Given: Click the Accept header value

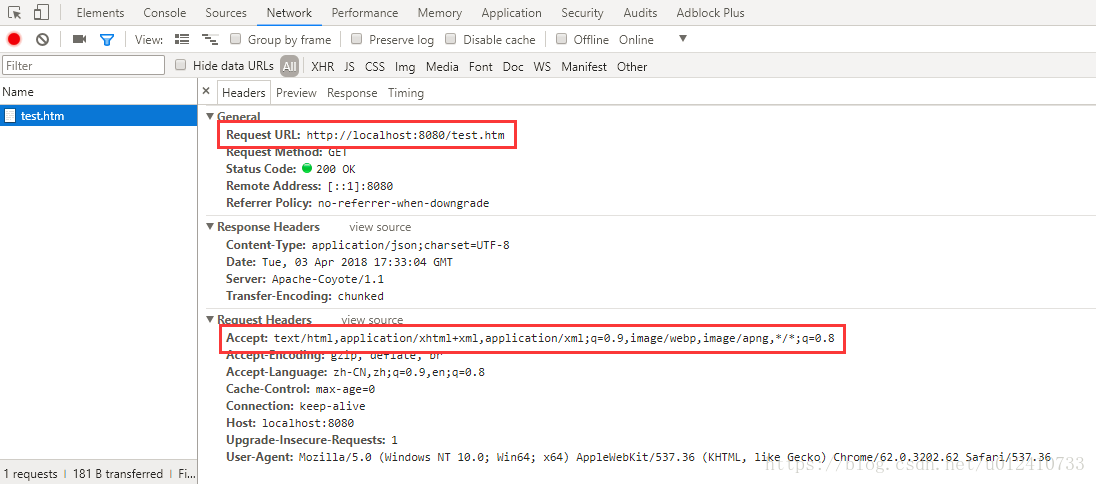Looking at the screenshot, I should tap(554, 338).
